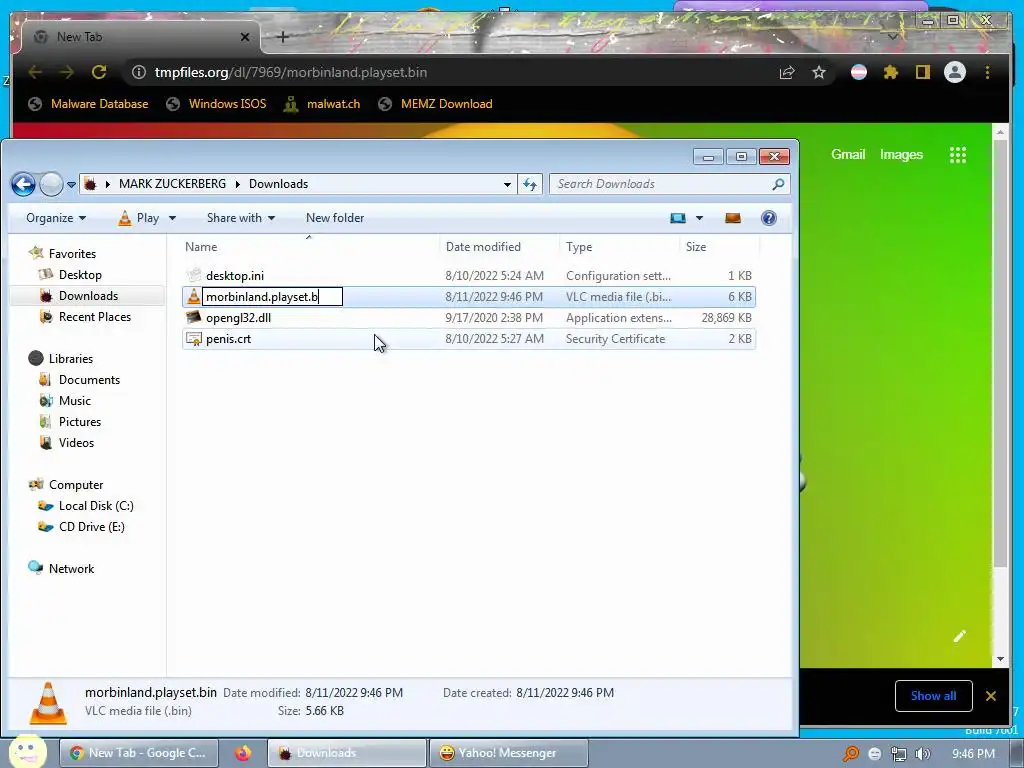
Task: Open the malwat.ch bookmark
Action: pyautogui.click(x=322, y=104)
